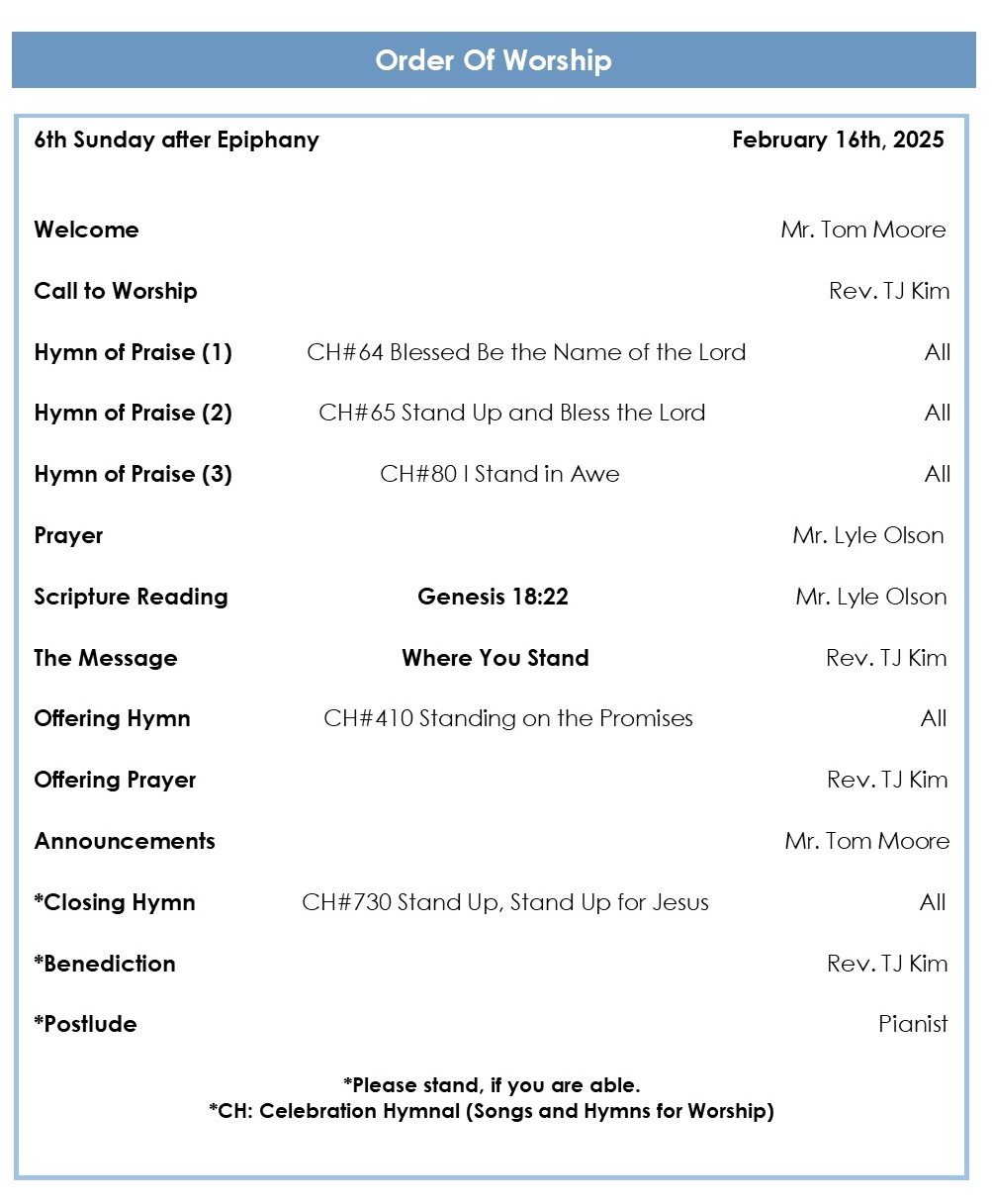Click the Call to Worship label

[x=116, y=291]
